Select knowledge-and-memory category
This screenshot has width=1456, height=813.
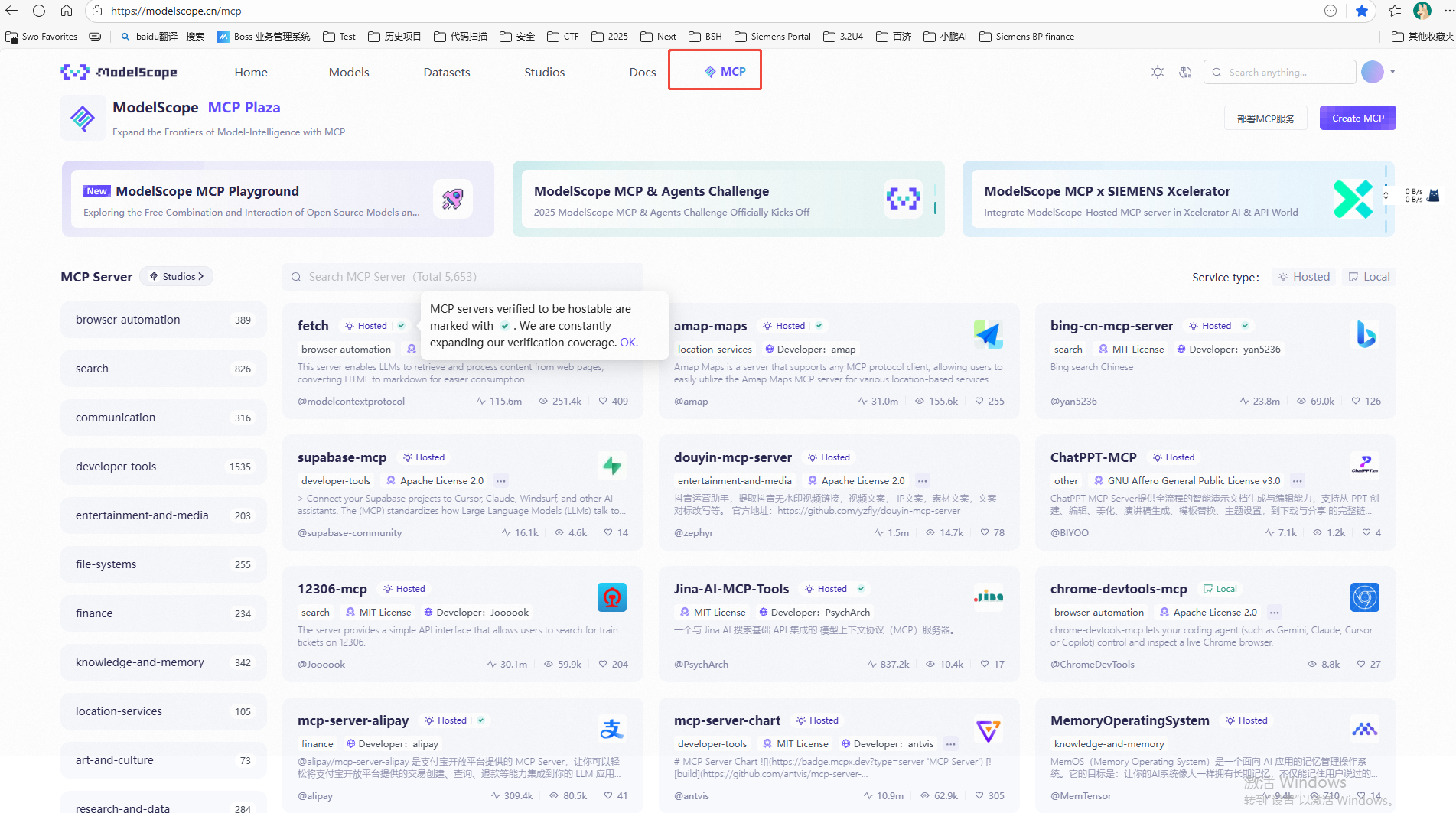[x=164, y=662]
